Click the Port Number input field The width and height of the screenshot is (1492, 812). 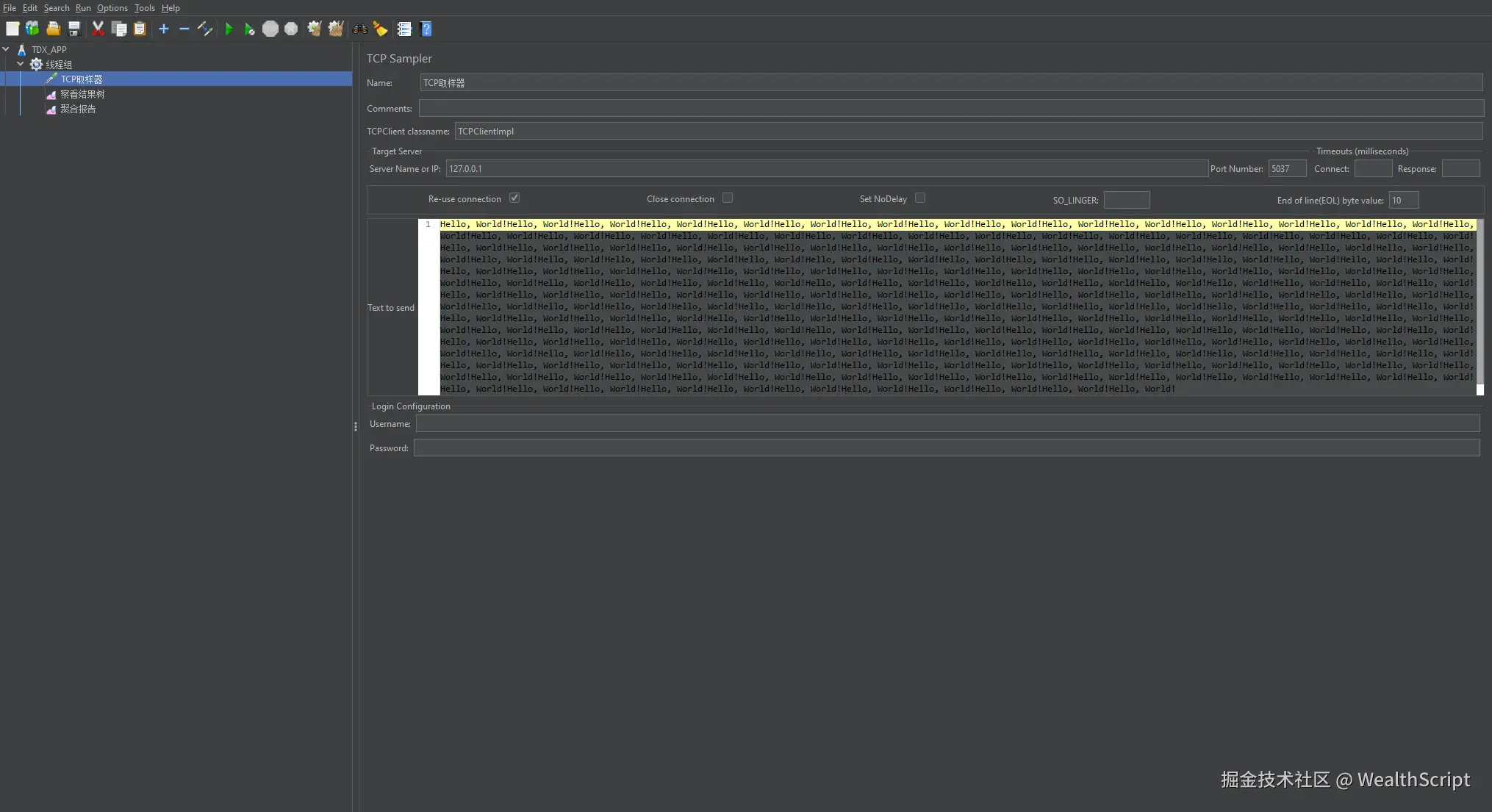1287,169
